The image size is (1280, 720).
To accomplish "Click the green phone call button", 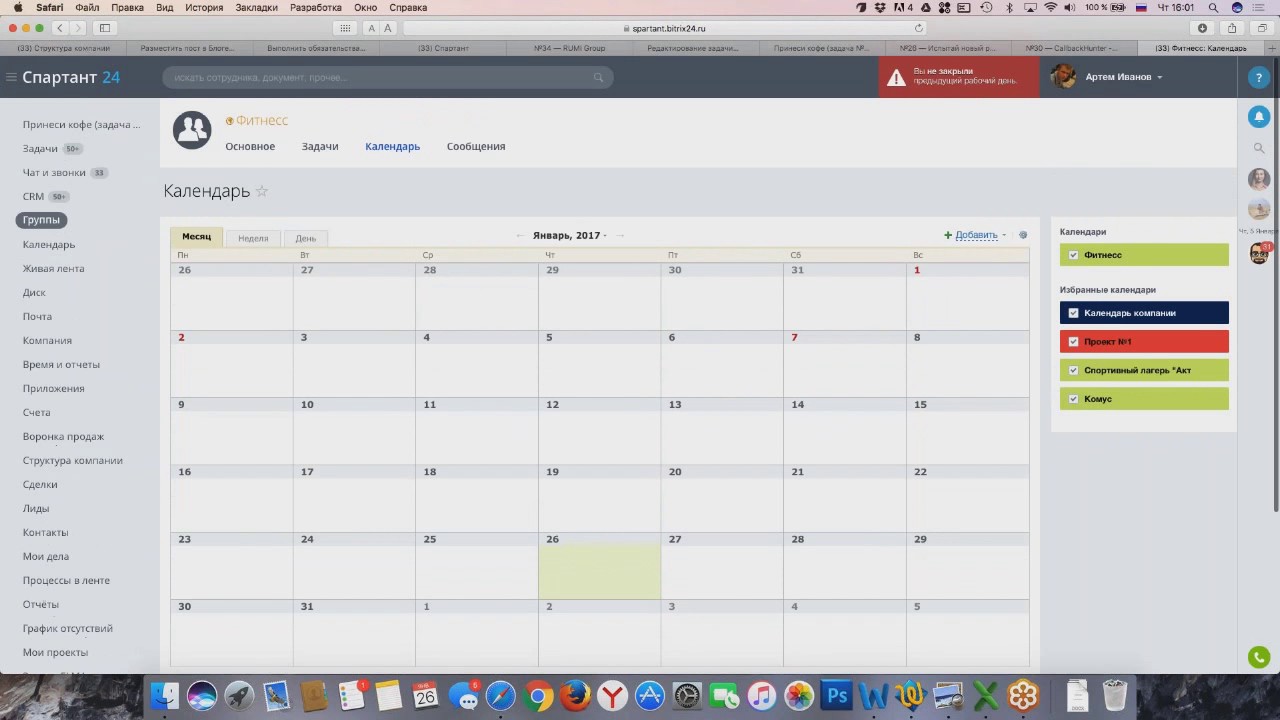I will point(1259,657).
